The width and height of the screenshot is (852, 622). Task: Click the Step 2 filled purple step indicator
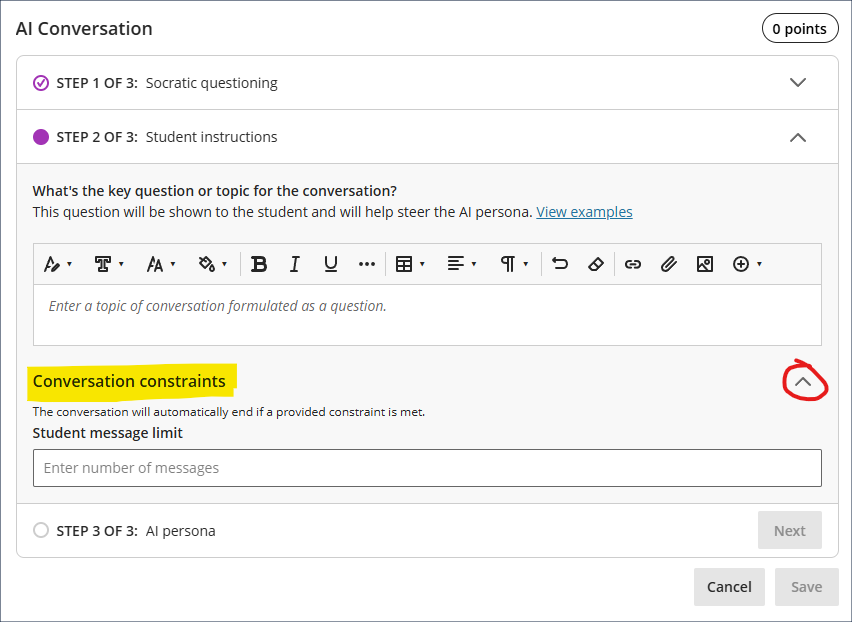point(41,137)
